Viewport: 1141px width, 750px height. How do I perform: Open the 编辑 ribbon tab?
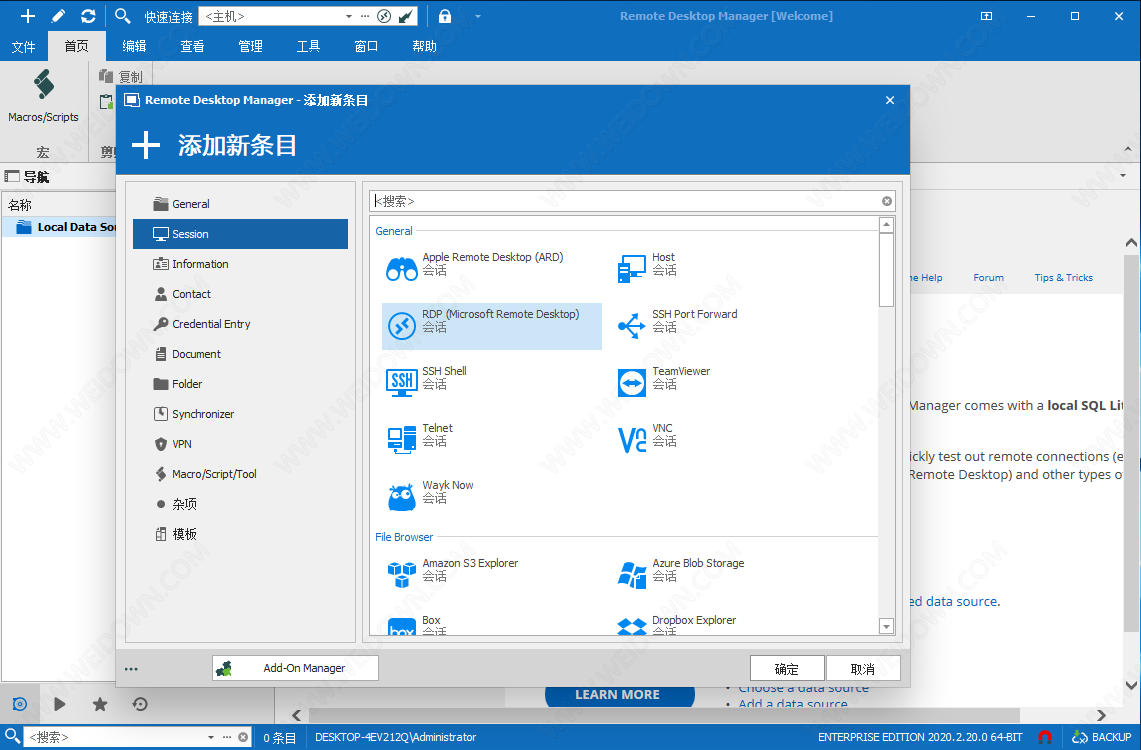click(x=134, y=46)
